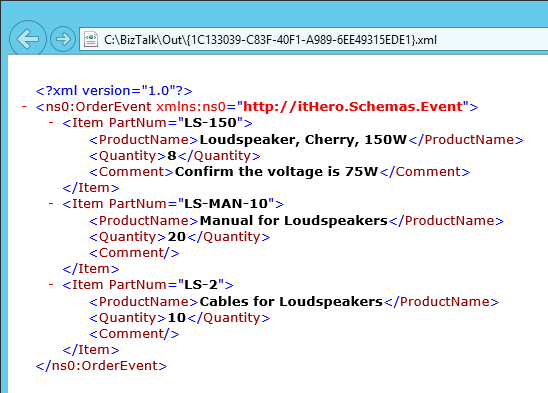Image resolution: width=548 pixels, height=393 pixels.
Task: Click the empty Comment tag under LS-2
Action: [134, 334]
